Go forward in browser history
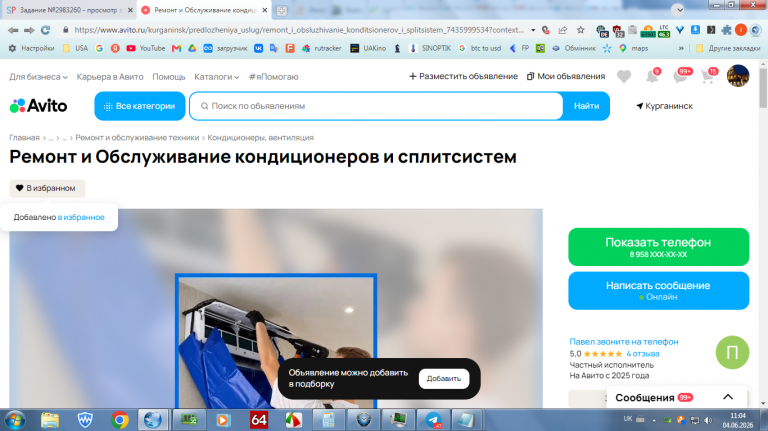The width and height of the screenshot is (768, 431). click(29, 30)
